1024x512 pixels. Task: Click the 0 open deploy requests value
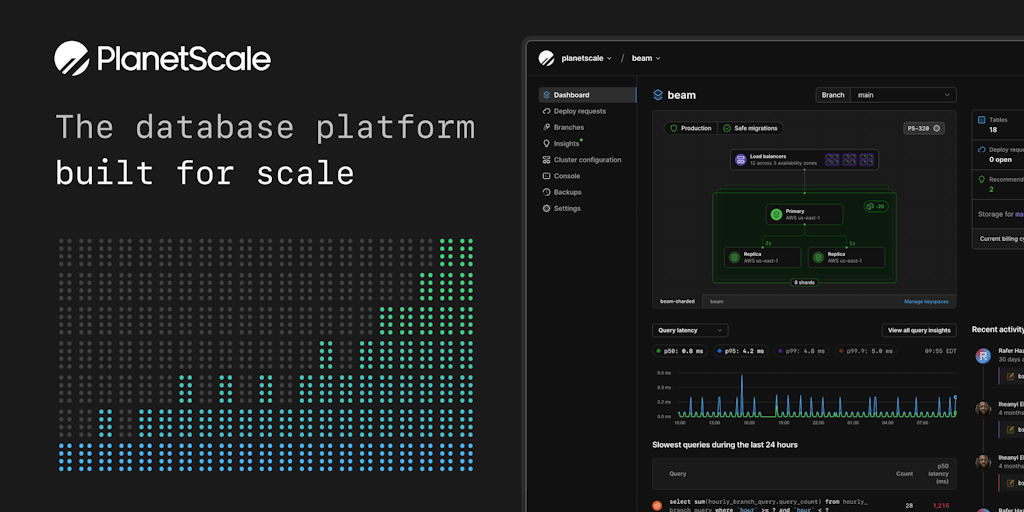pos(1000,159)
